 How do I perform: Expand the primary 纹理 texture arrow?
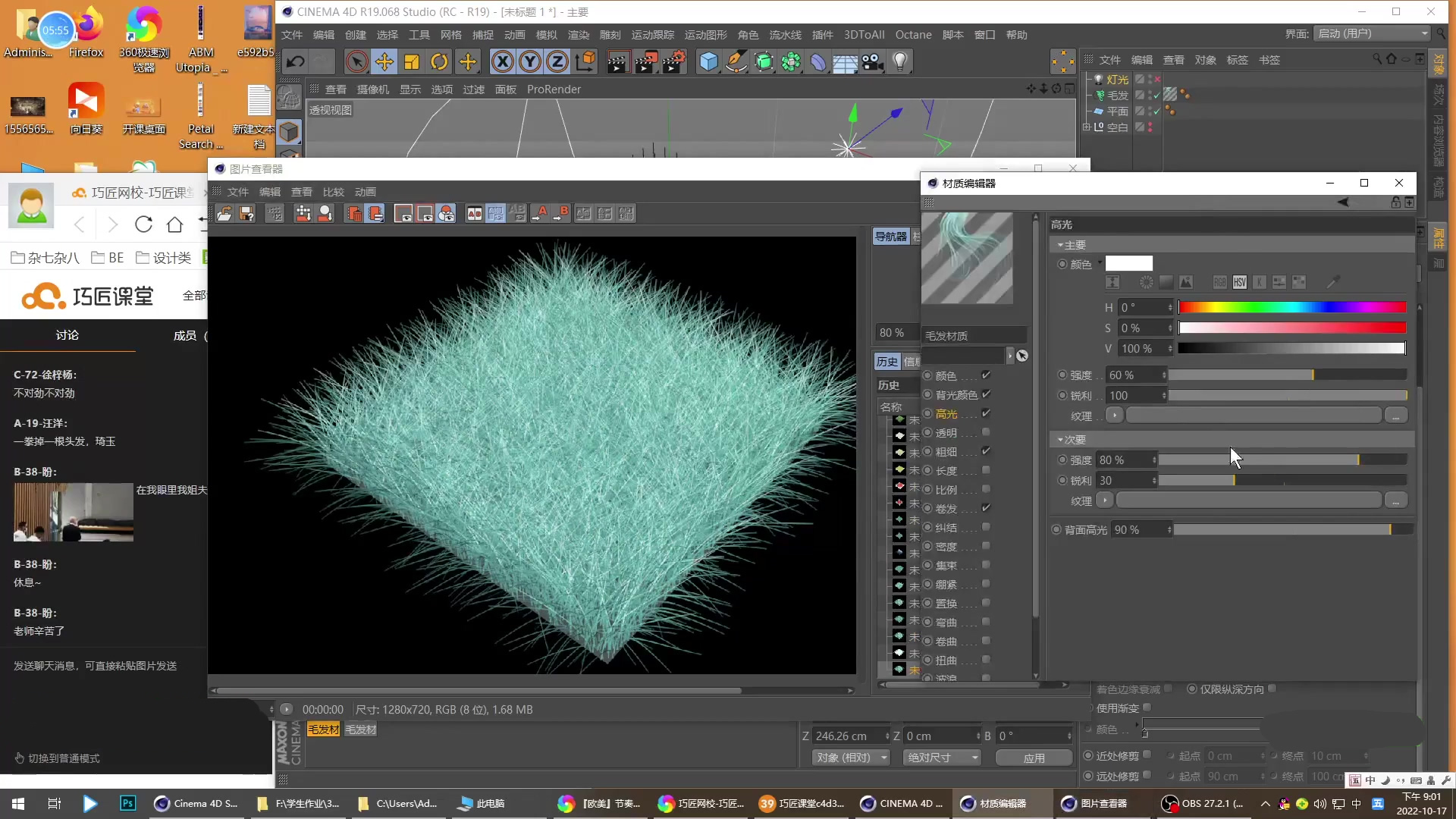click(1114, 416)
